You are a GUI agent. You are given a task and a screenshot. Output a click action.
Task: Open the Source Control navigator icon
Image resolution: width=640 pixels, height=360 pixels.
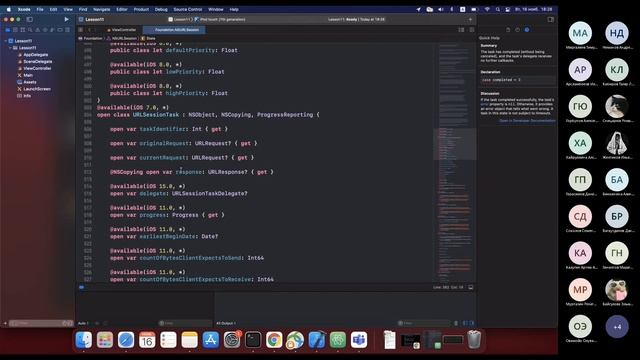click(x=15, y=30)
